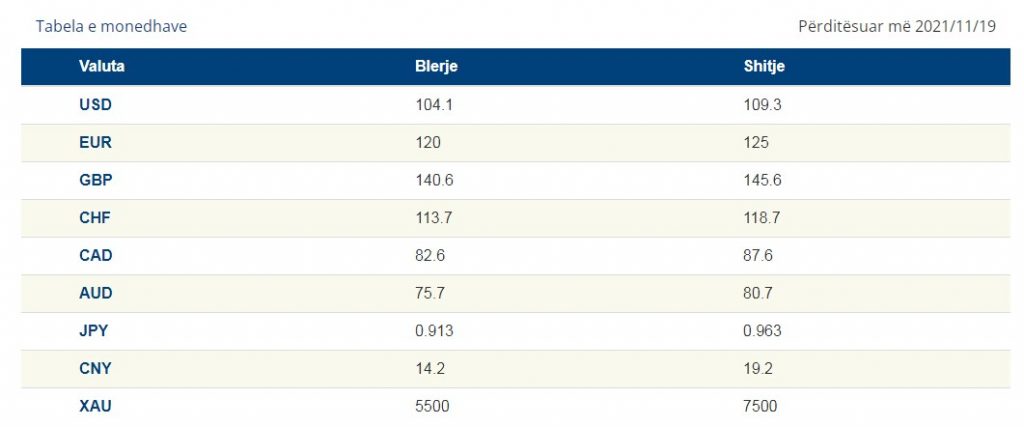Select the CNY currency label
Image resolution: width=1024 pixels, height=427 pixels.
[x=95, y=368]
